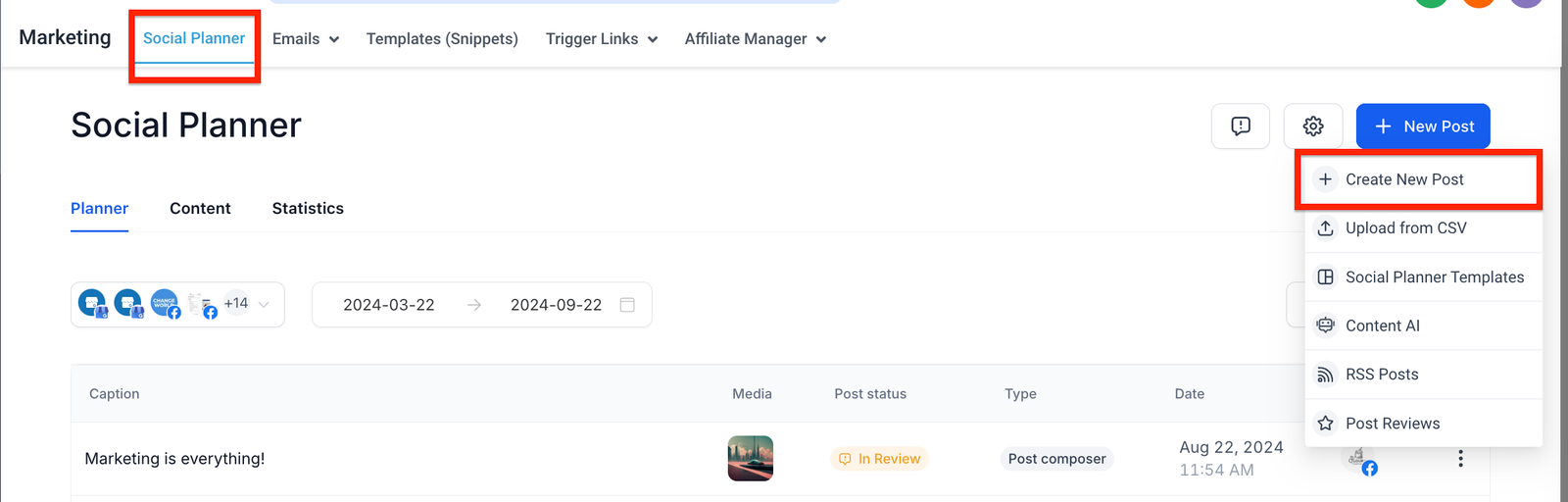
Task: Select Social Planner Templates option
Action: point(1434,277)
